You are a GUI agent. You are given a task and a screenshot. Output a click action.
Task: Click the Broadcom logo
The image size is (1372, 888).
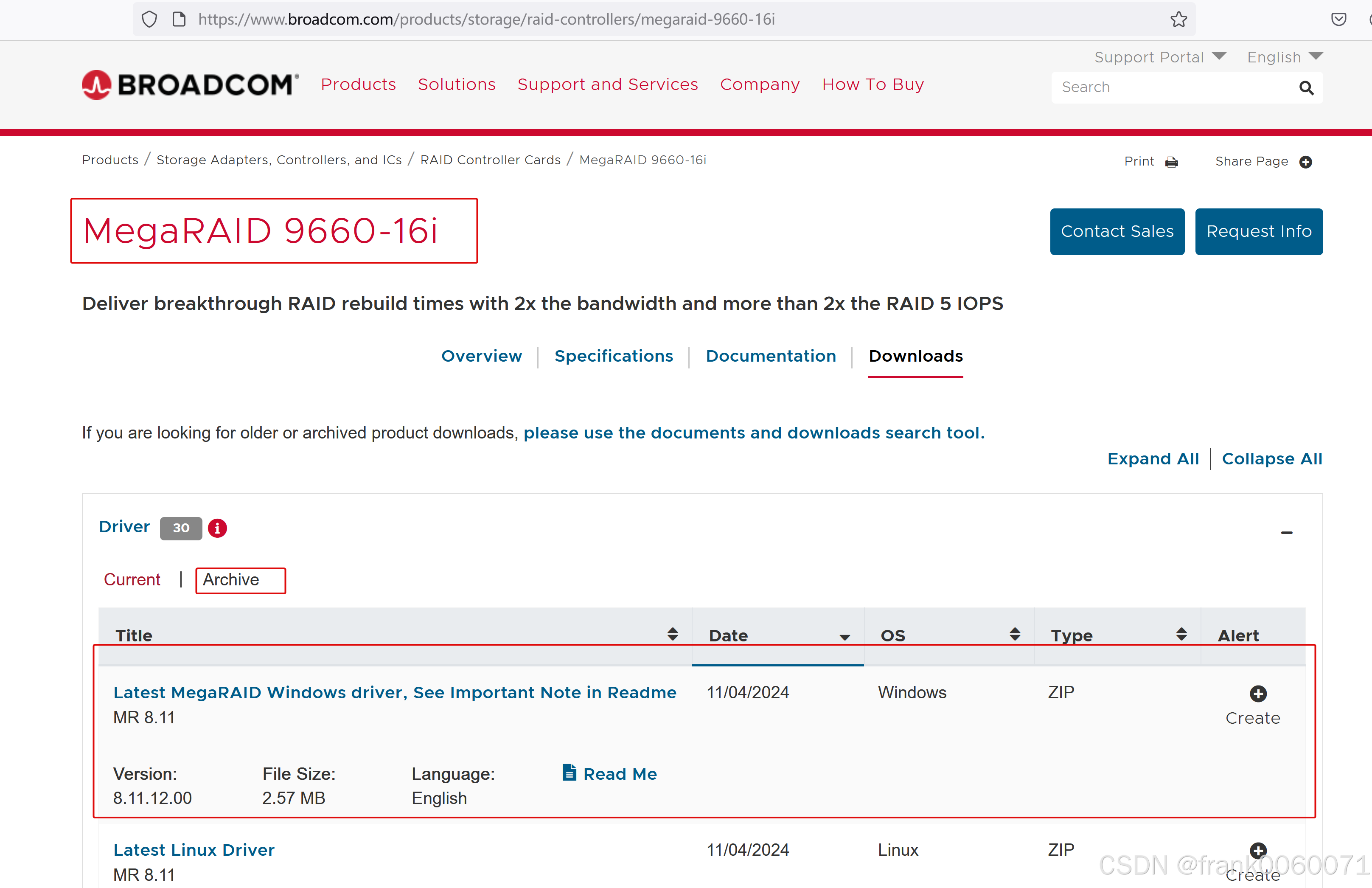[190, 85]
